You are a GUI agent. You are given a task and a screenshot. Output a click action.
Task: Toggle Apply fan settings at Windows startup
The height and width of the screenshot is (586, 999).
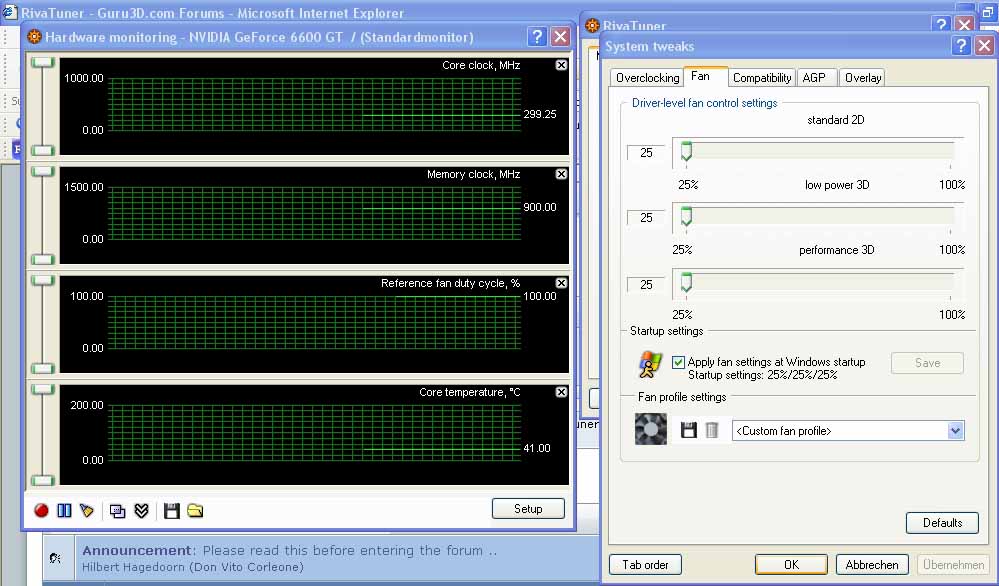pyautogui.click(x=678, y=362)
